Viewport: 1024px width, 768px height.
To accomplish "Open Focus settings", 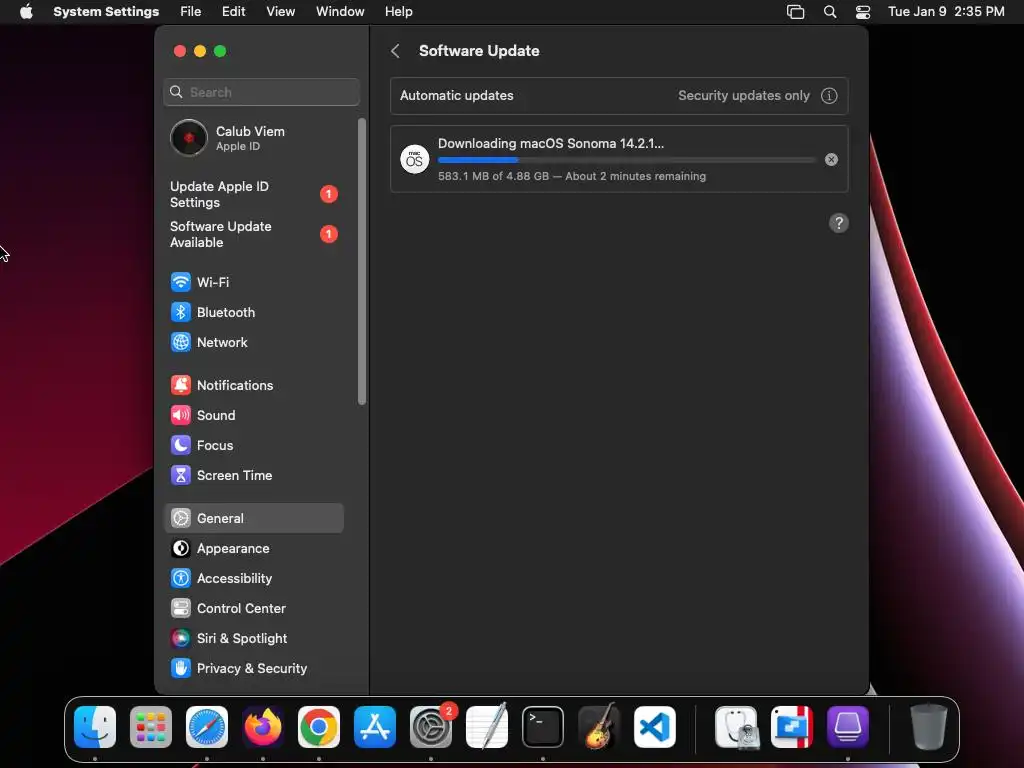I will coord(253,445).
